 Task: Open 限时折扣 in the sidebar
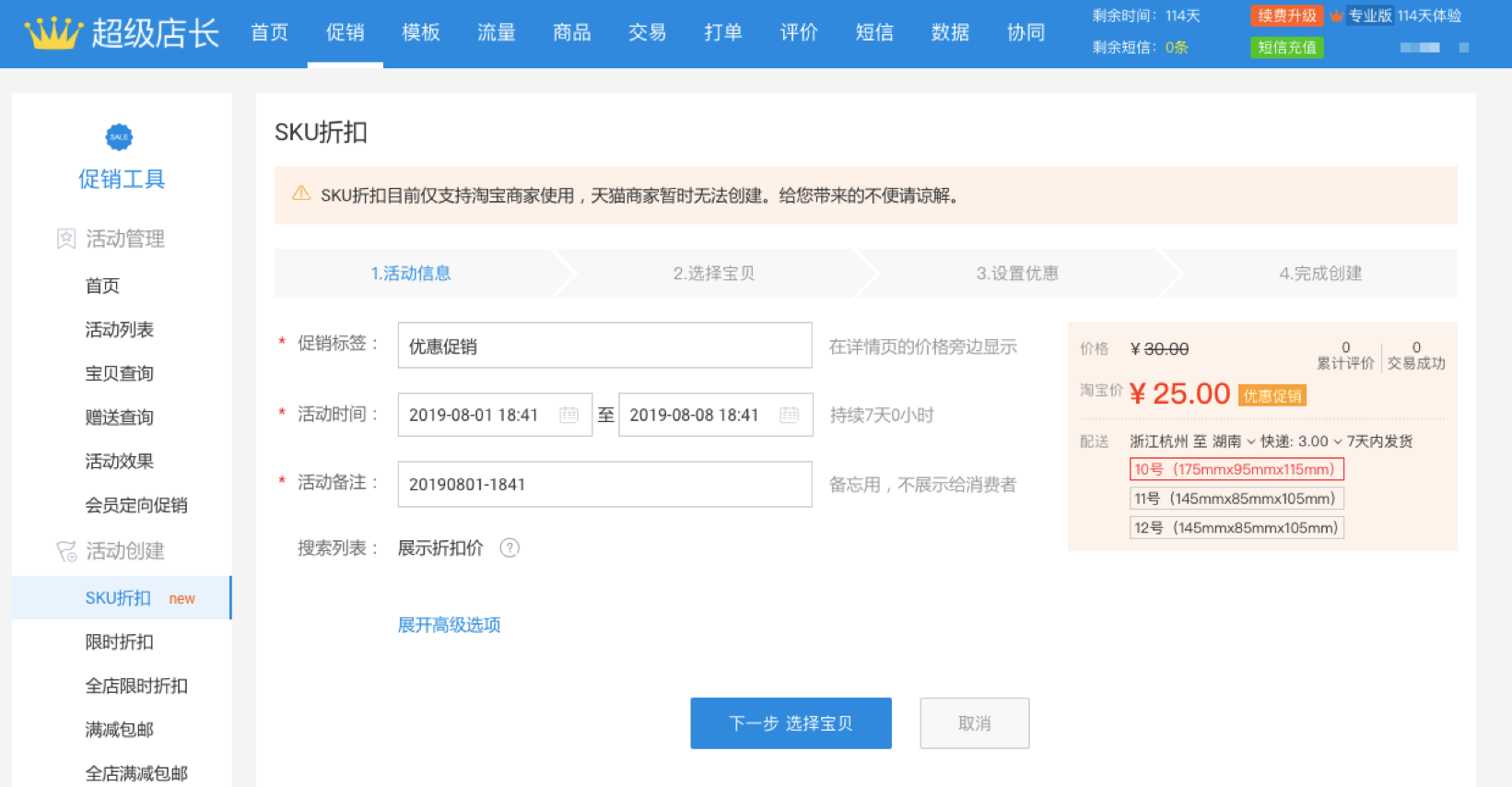119,642
